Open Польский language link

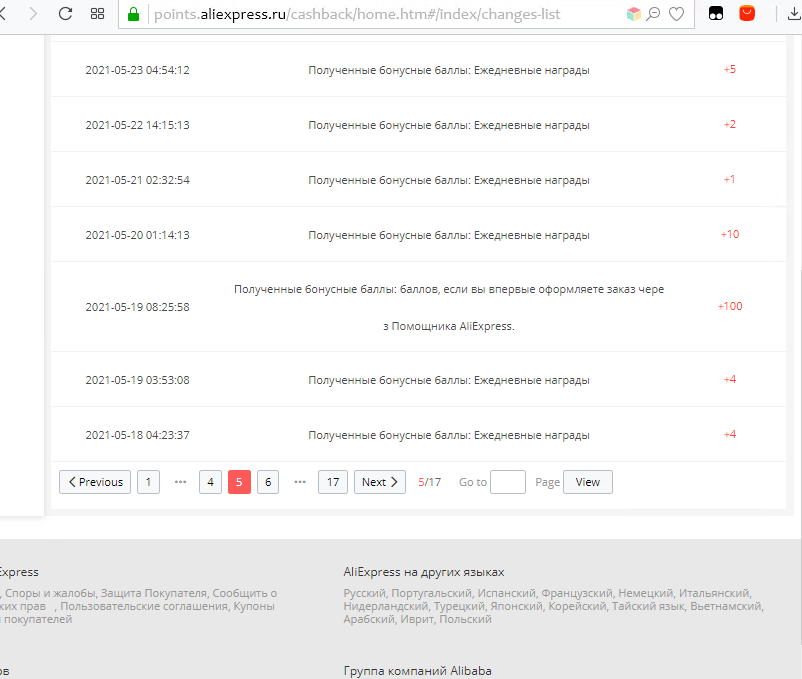(x=465, y=619)
